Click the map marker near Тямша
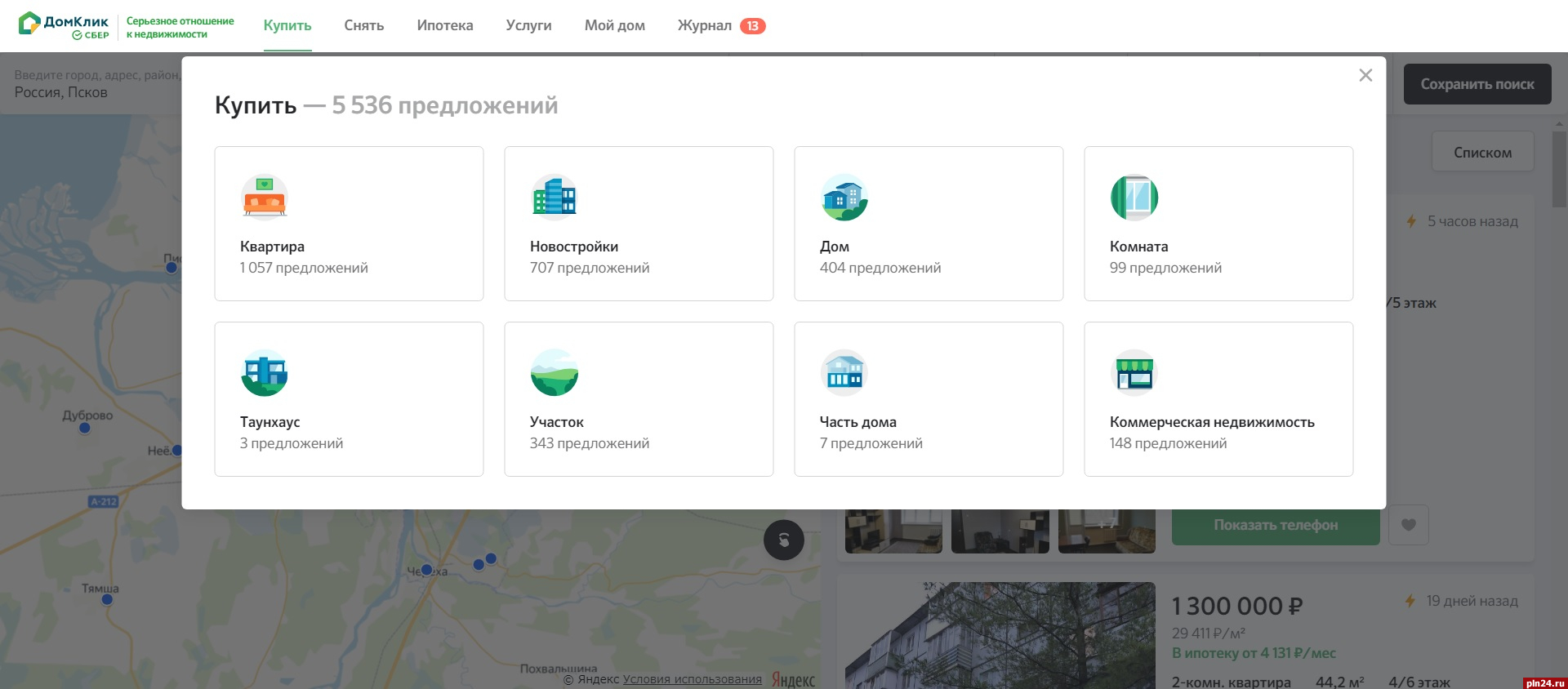The width and height of the screenshot is (1568, 689). coord(107,599)
